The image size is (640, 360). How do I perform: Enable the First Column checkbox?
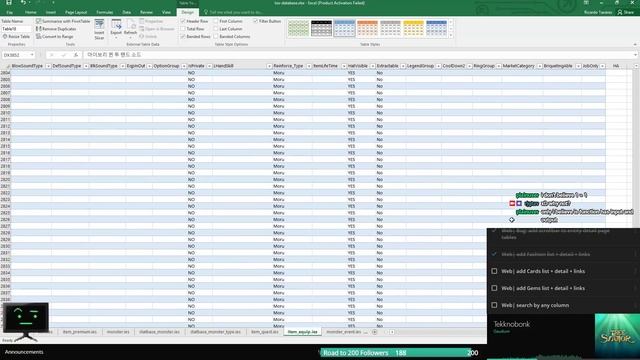[x=216, y=21]
